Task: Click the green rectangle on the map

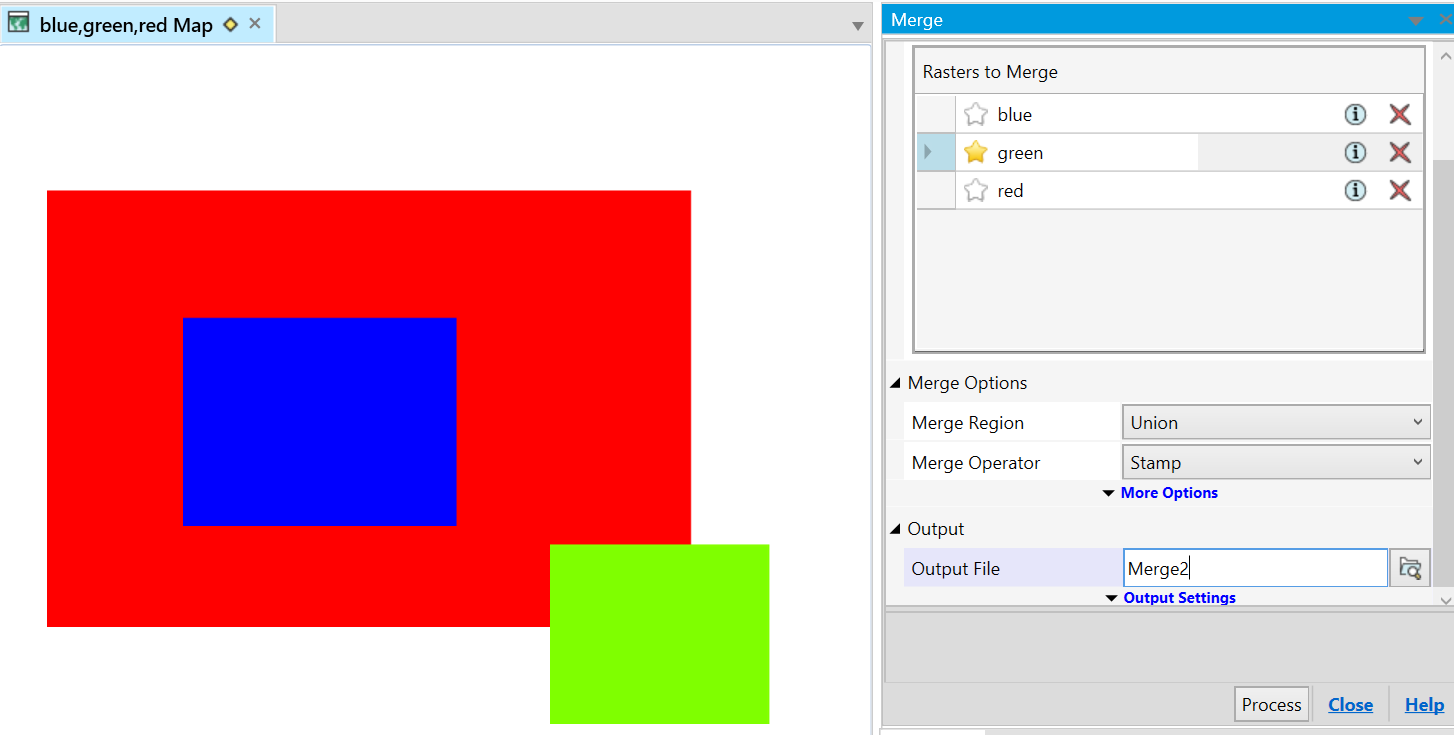Action: point(660,634)
